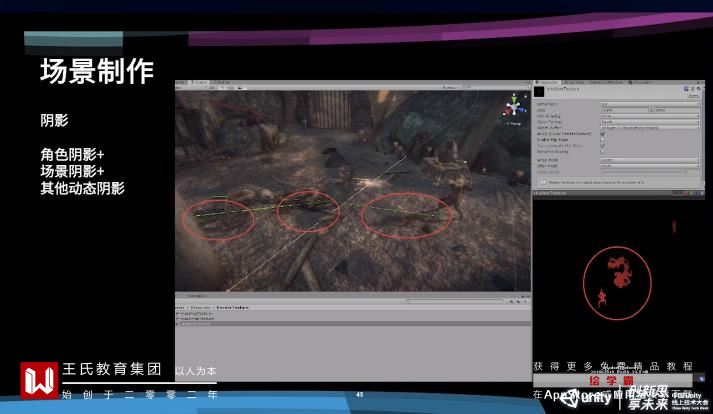The height and width of the screenshot is (414, 713).
Task: Open the Dimension dropdown in Inspector
Action: 650,104
